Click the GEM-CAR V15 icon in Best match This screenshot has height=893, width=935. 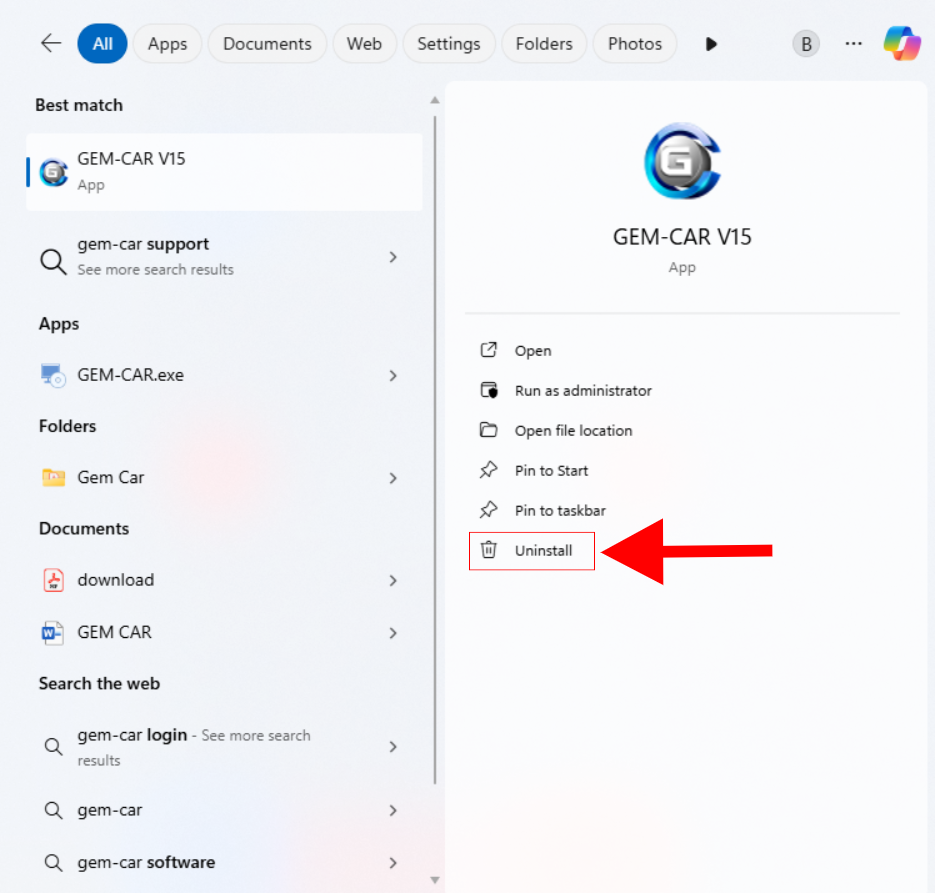pyautogui.click(x=54, y=172)
